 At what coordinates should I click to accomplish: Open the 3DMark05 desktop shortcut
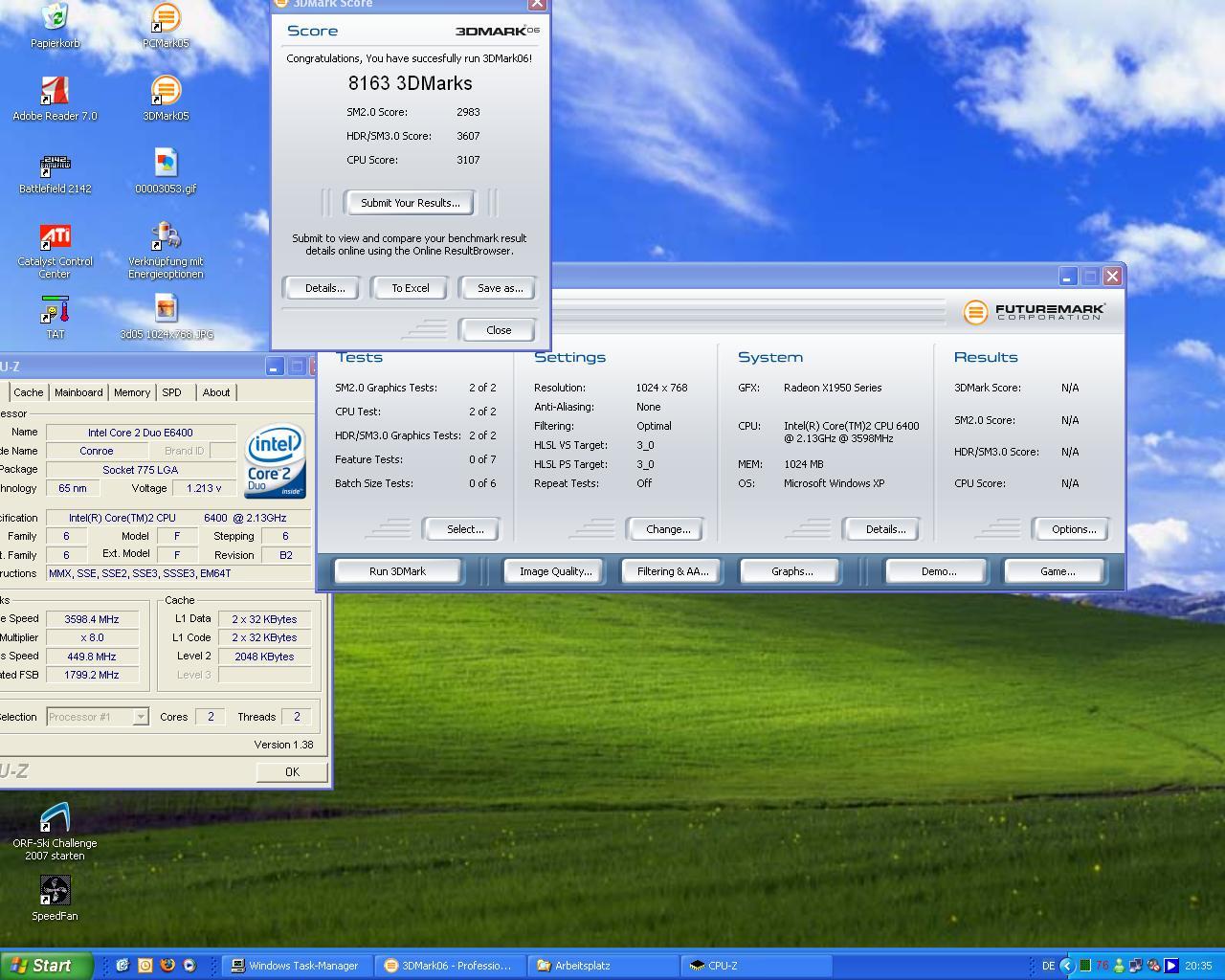[166, 98]
